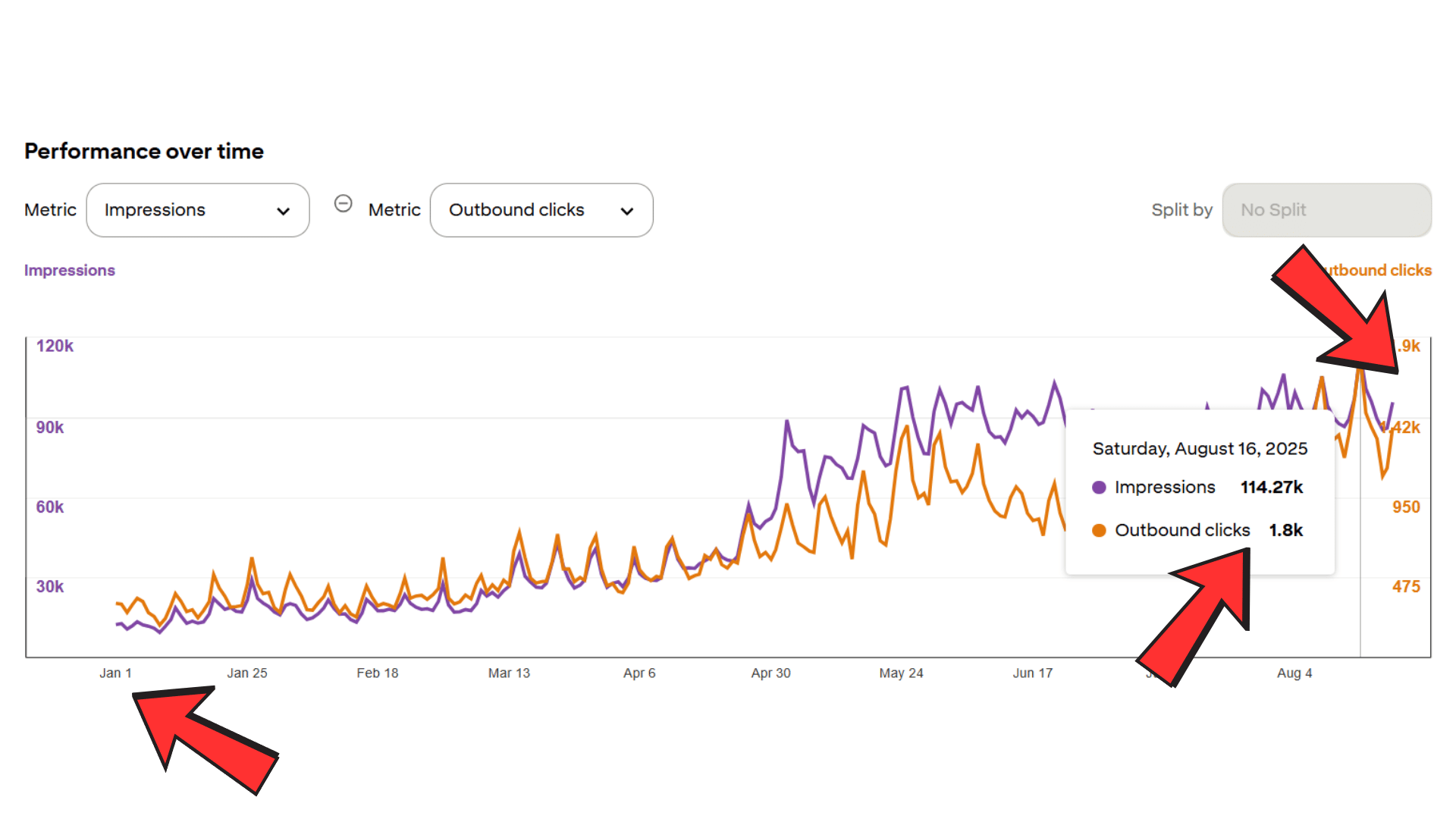Click the Performance over time heading
Image resolution: width=1456 pixels, height=819 pixels.
(144, 152)
